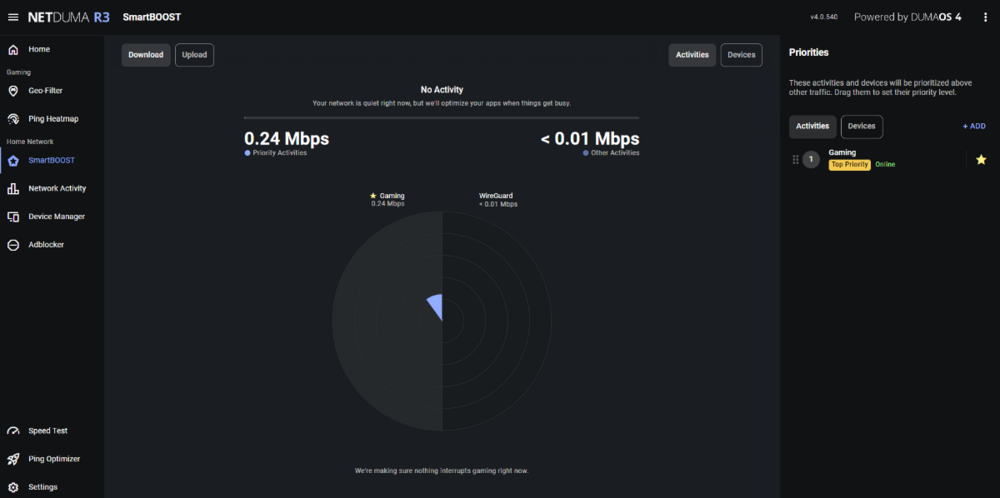Viewport: 1000px width, 498px height.
Task: Click the blue Gaming slice in chart
Action: point(435,308)
